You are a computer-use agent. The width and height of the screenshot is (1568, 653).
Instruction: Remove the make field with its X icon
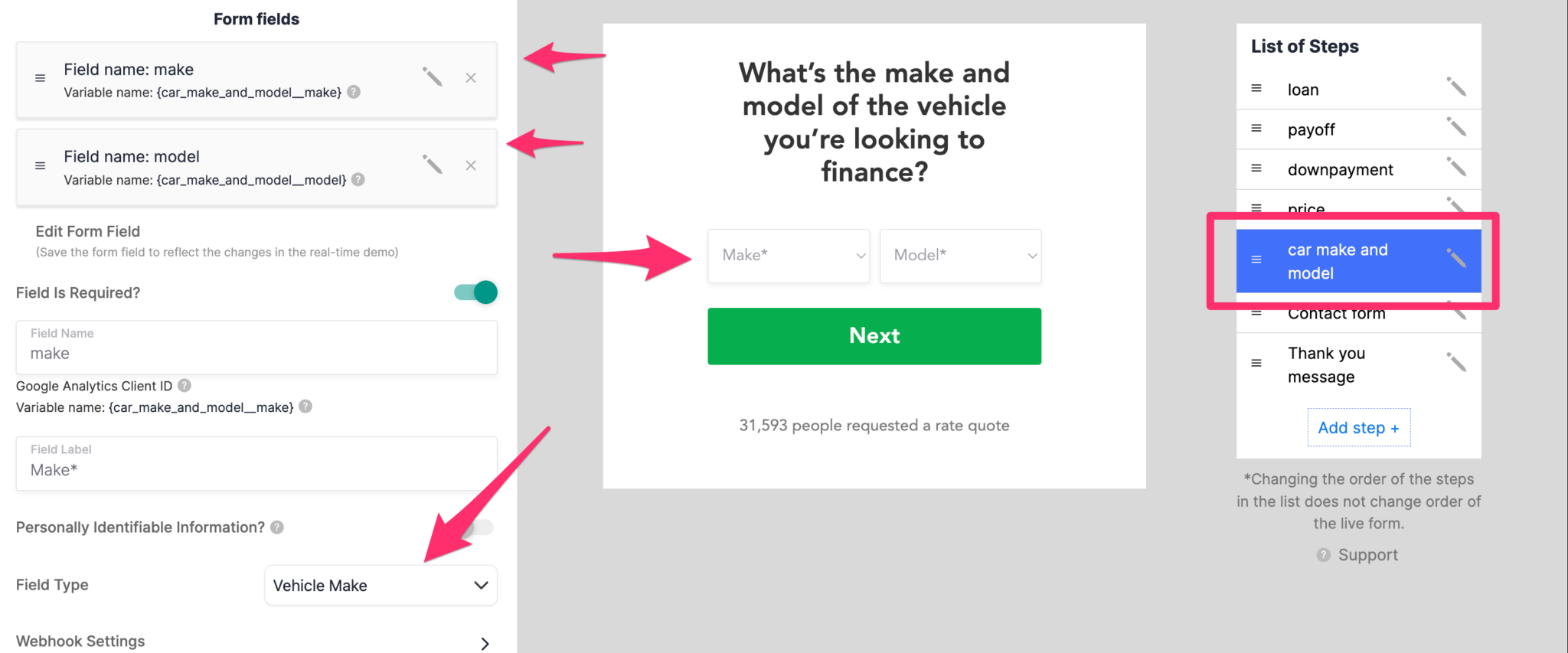tap(470, 77)
